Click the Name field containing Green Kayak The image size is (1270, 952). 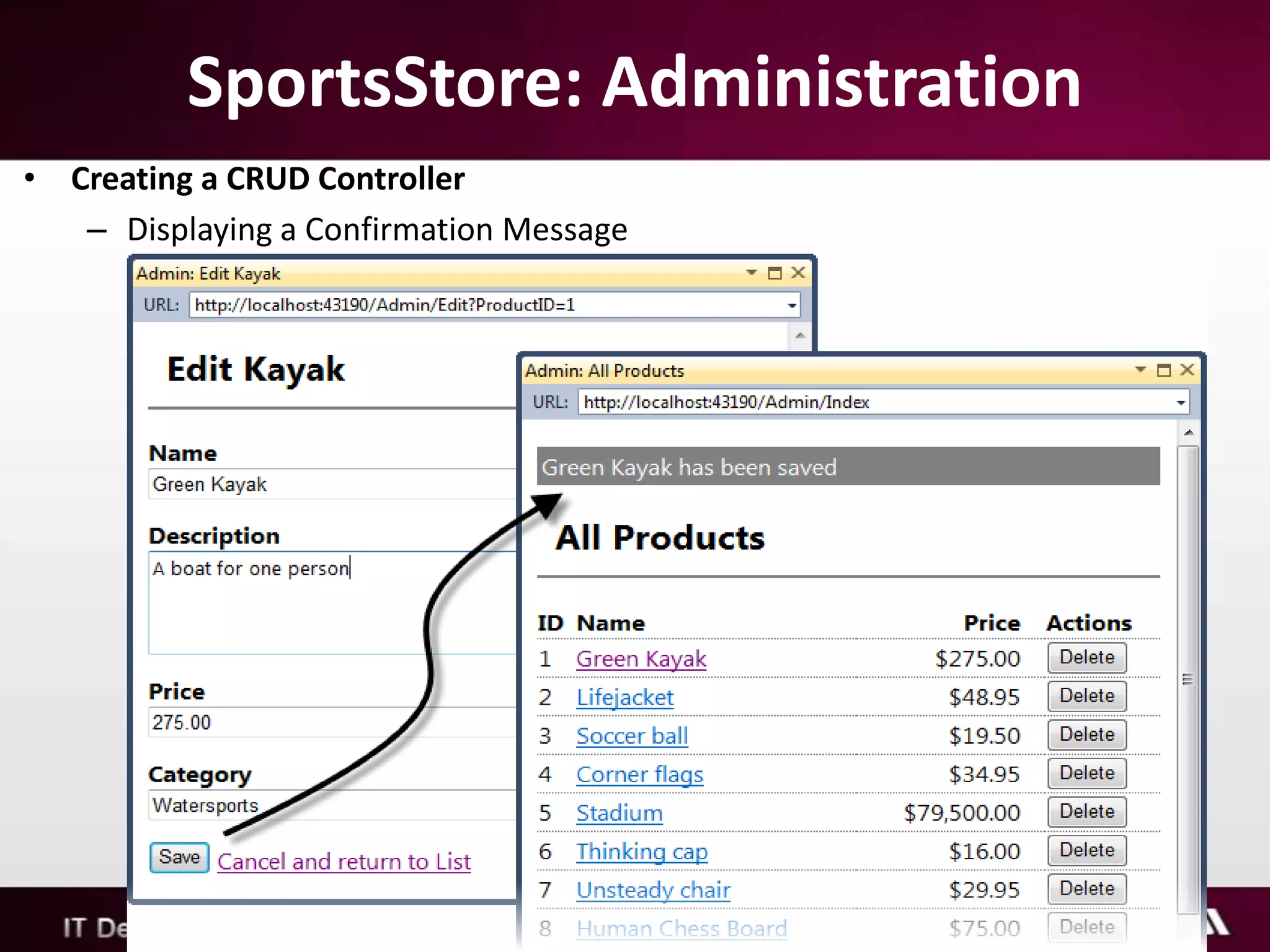(x=332, y=484)
